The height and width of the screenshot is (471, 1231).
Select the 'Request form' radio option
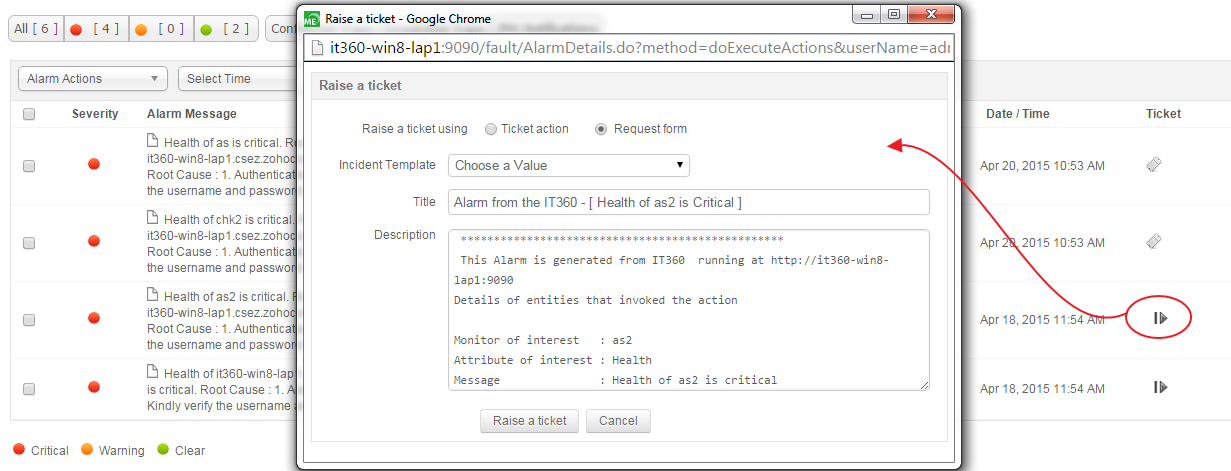[601, 129]
